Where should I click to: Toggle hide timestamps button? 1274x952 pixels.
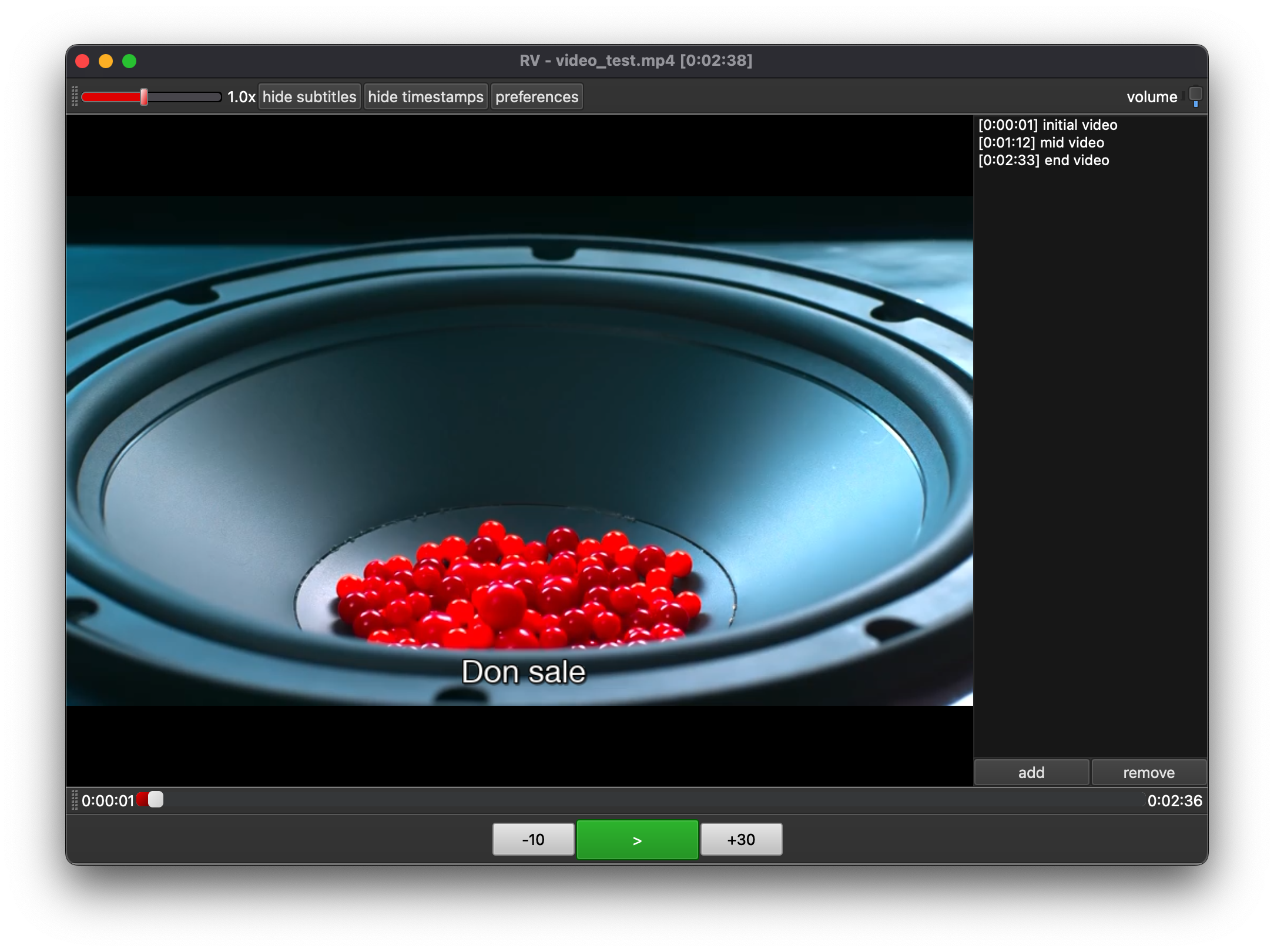(x=425, y=97)
